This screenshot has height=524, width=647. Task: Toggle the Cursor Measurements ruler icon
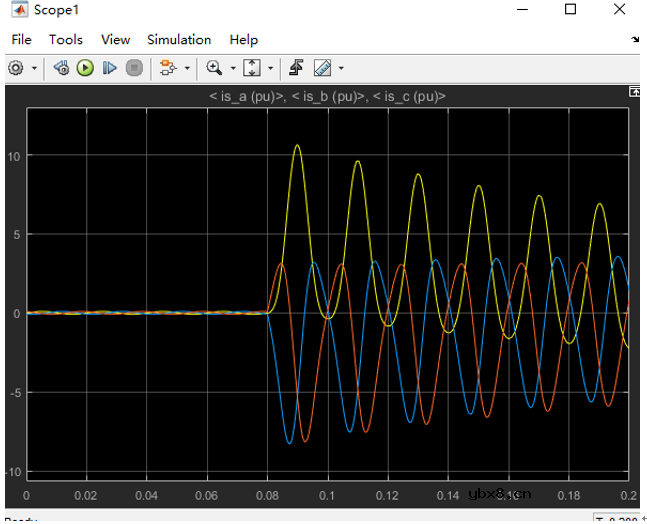coord(322,68)
